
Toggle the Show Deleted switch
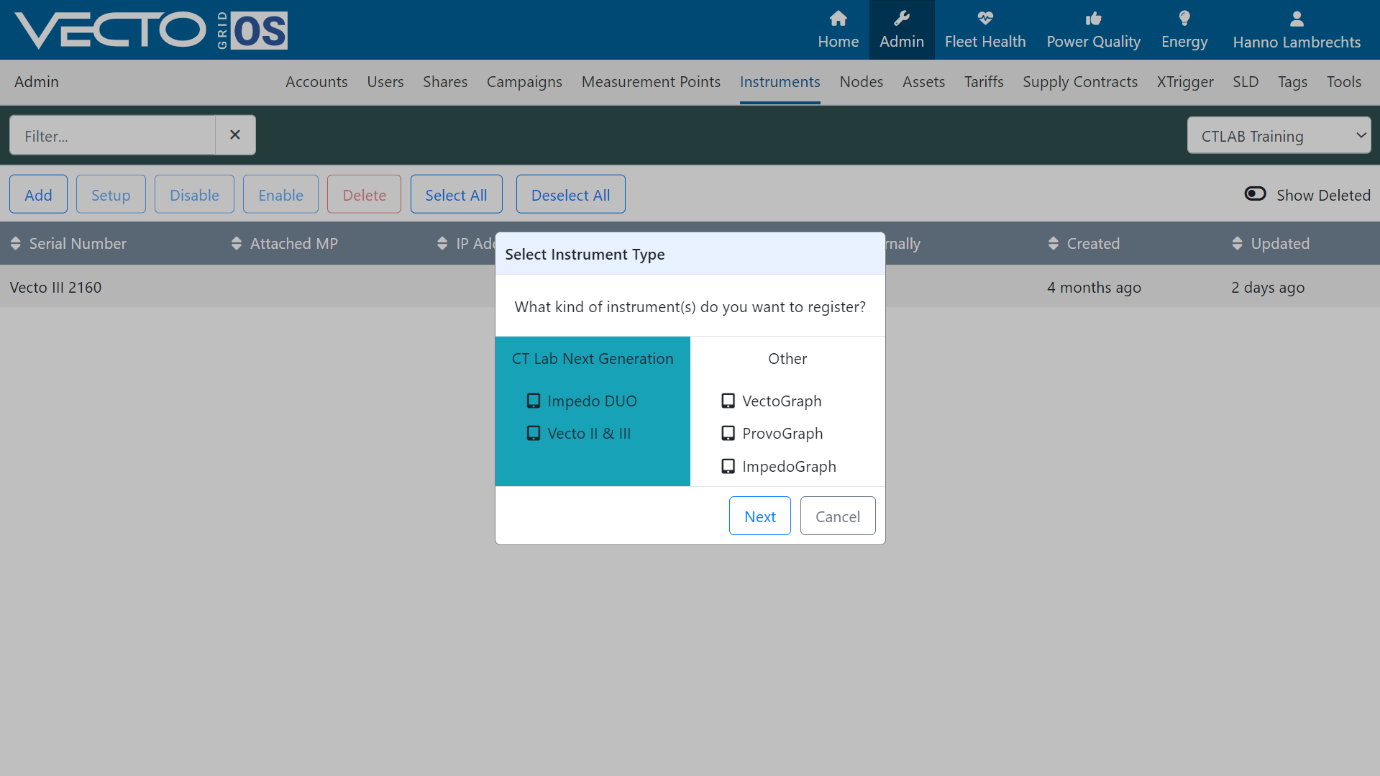[x=1255, y=194]
